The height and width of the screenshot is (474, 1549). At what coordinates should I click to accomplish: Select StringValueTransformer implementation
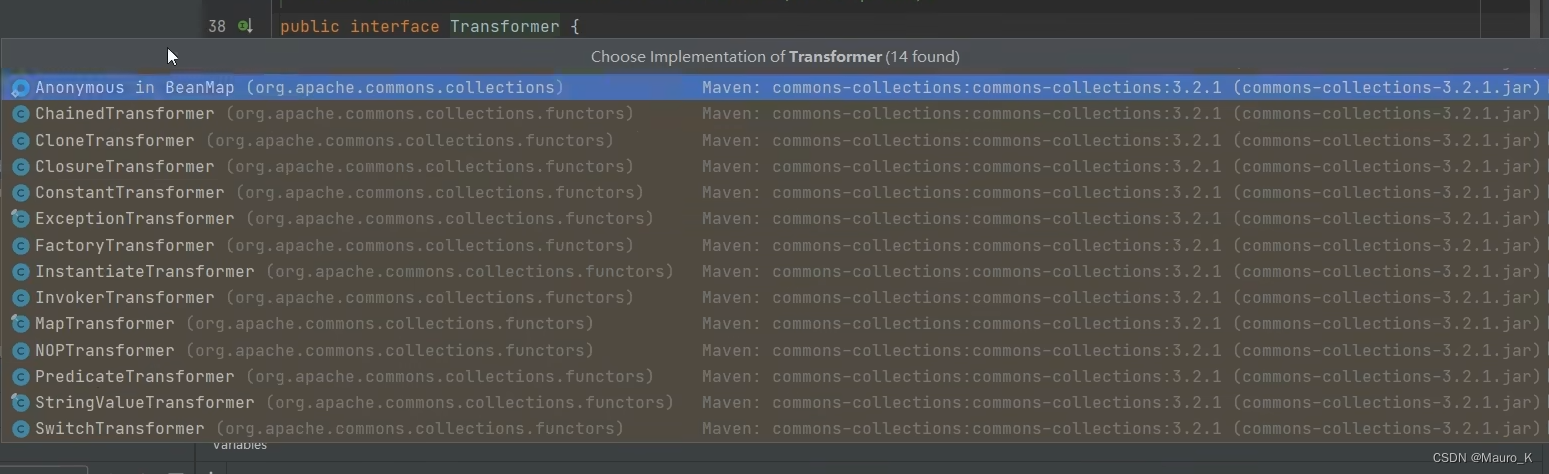coord(774,402)
